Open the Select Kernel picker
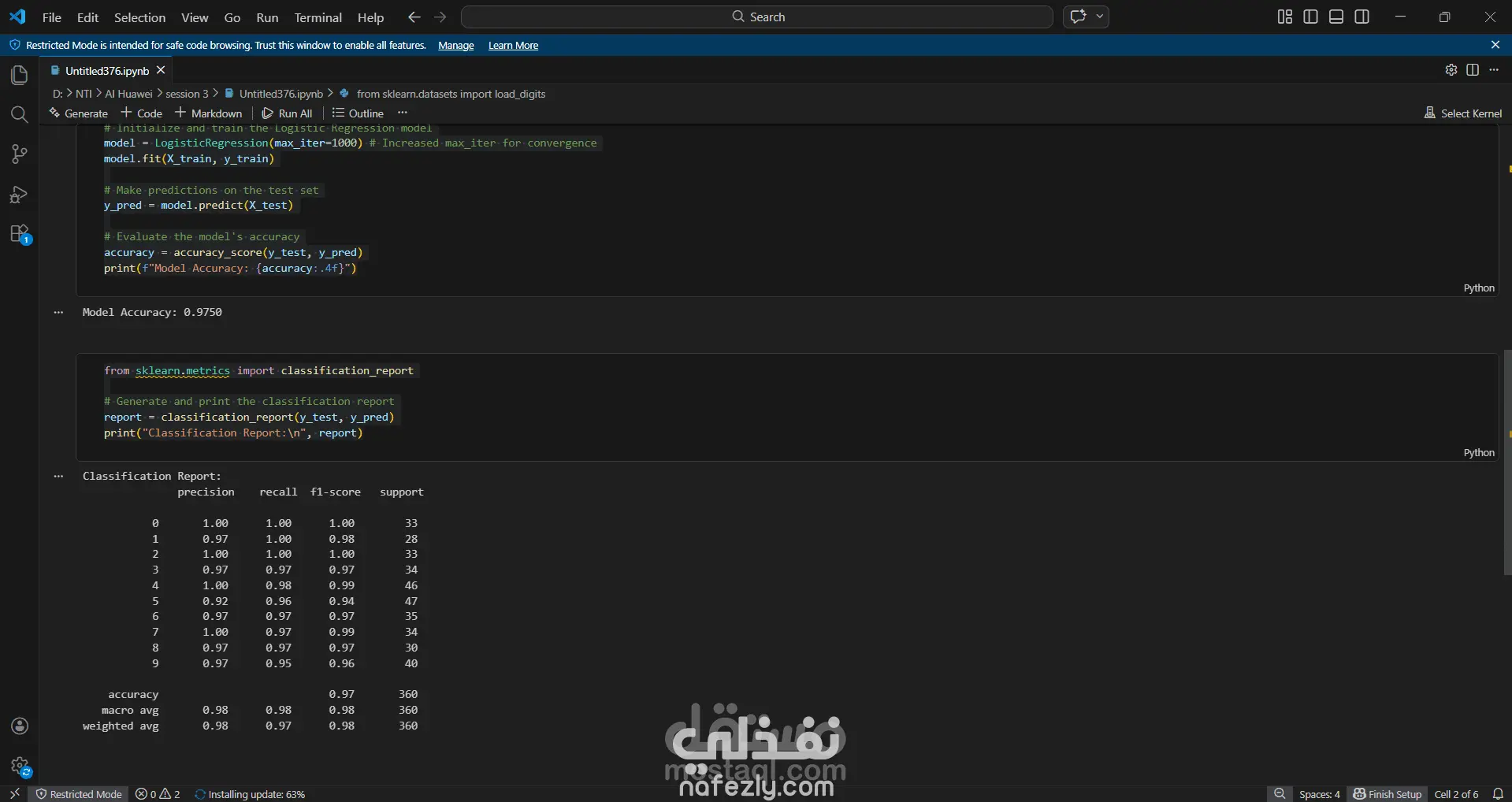Viewport: 1512px width, 802px height. (1463, 113)
